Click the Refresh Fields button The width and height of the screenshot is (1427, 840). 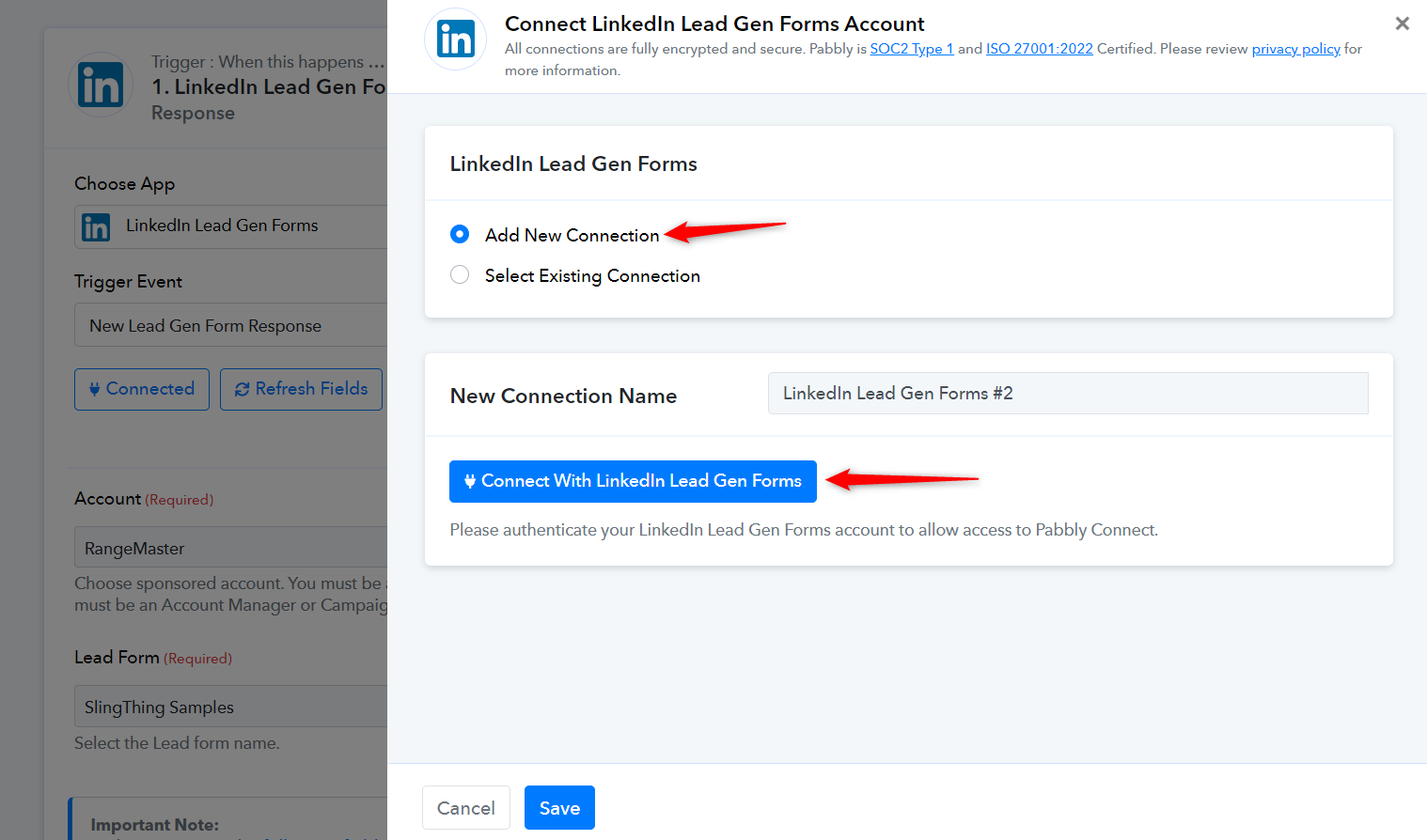pos(301,389)
